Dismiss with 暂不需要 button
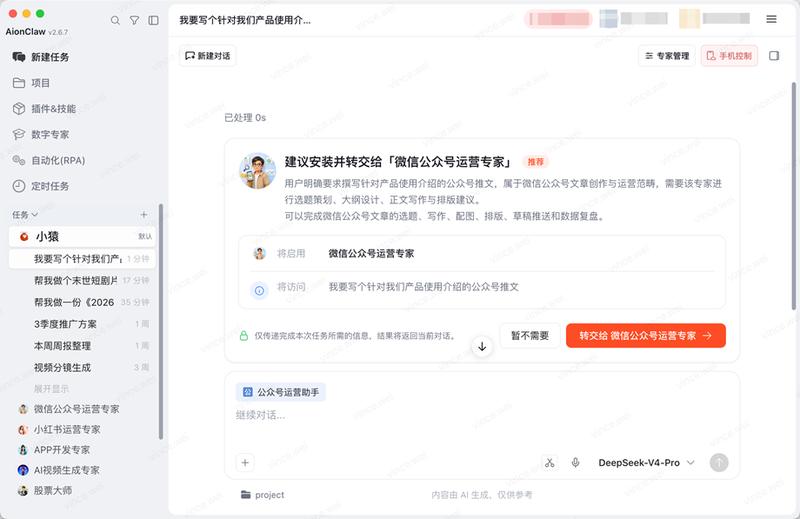The width and height of the screenshot is (800, 519). tap(530, 336)
